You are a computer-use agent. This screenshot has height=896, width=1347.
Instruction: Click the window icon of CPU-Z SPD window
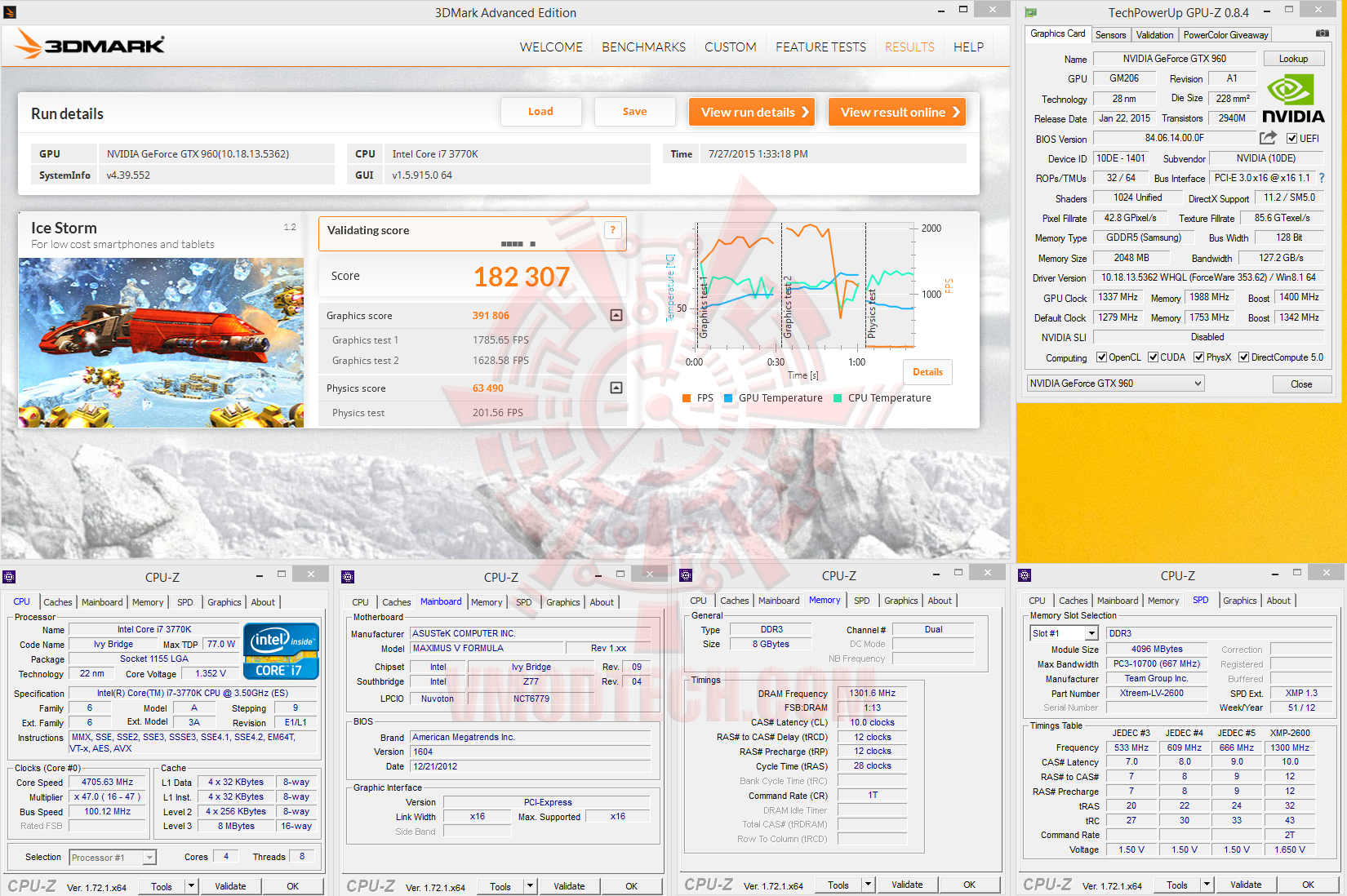click(1025, 575)
